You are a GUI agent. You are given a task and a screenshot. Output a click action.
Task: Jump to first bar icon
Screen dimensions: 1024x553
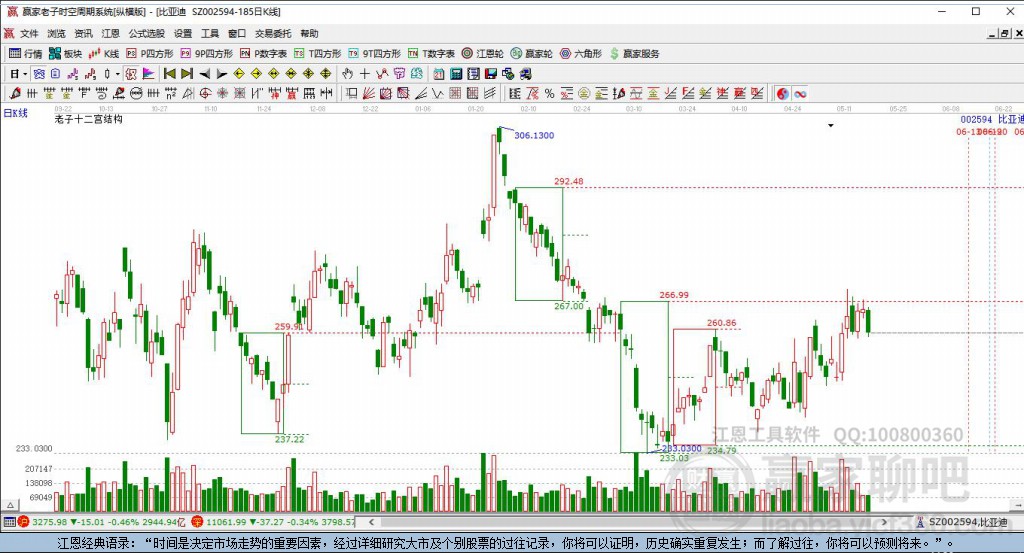click(170, 74)
